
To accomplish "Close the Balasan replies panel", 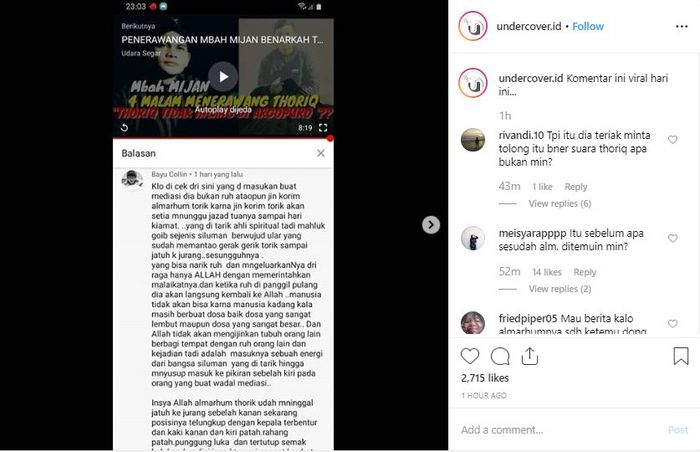I will click(x=321, y=153).
